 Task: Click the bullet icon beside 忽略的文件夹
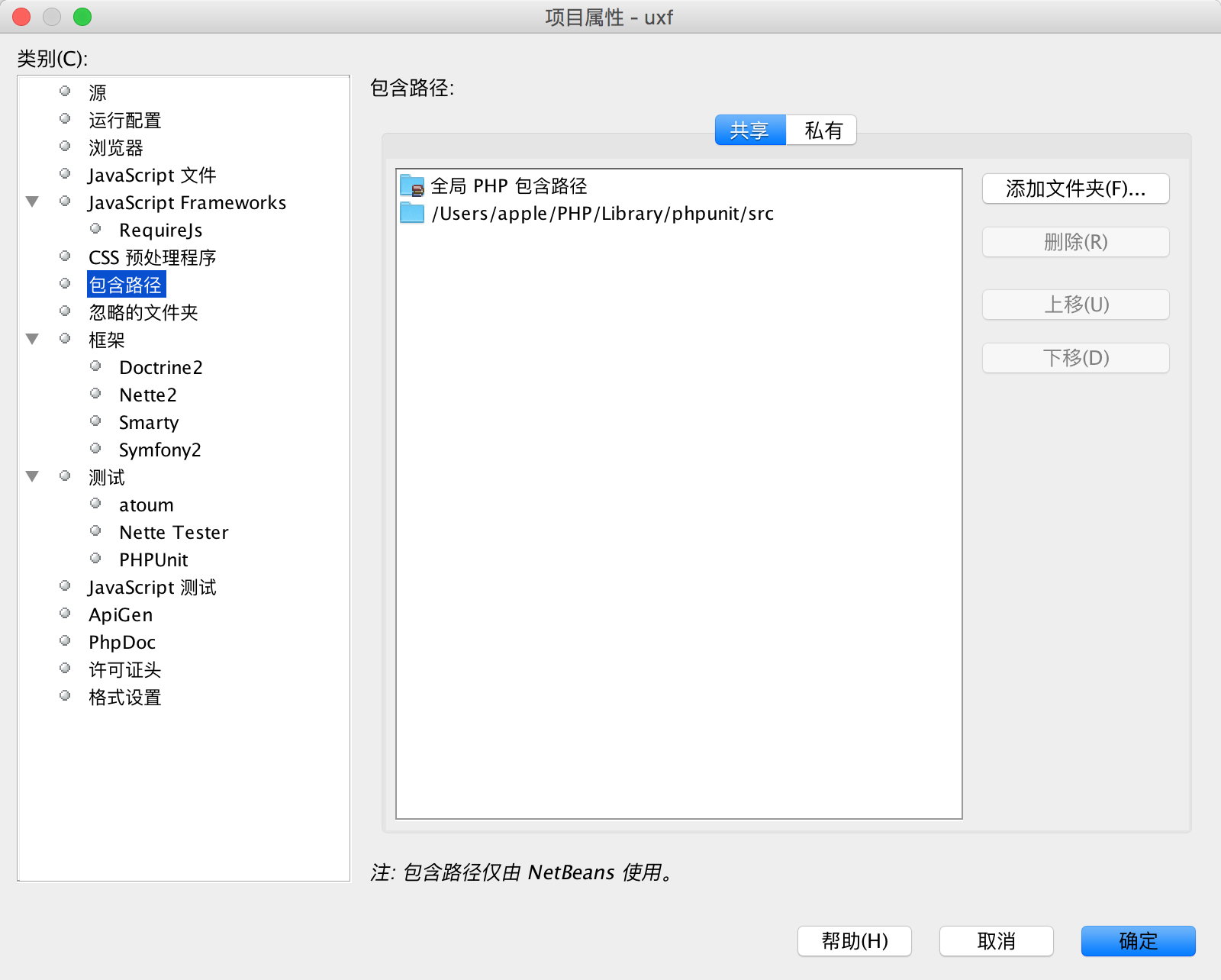(65, 311)
